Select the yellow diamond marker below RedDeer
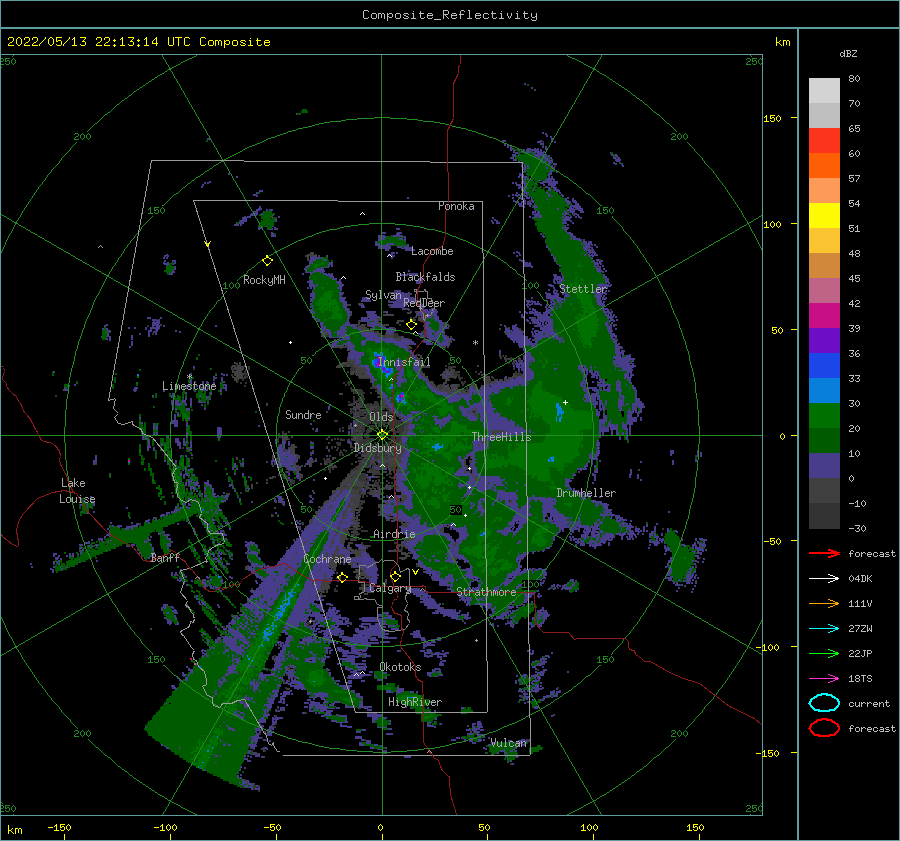Viewport: 900px width, 841px height. pos(412,325)
